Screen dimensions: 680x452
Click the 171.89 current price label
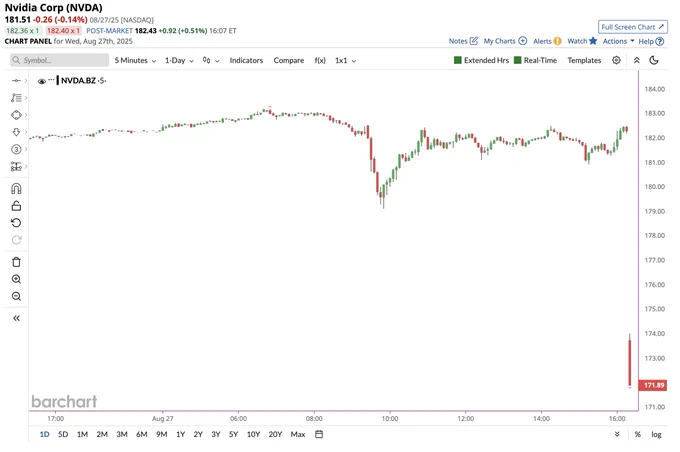click(653, 385)
